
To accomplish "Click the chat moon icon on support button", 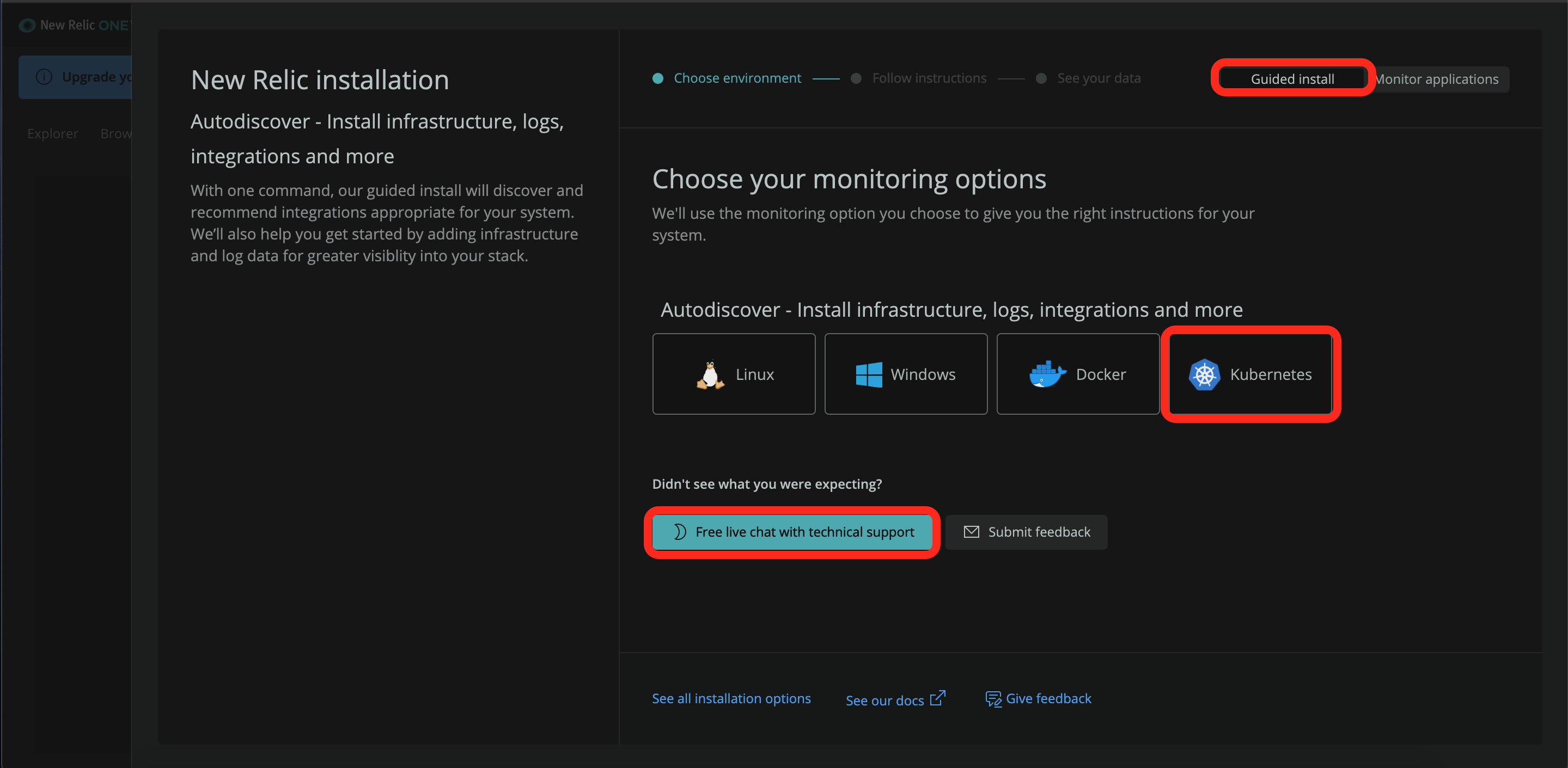I will coord(679,532).
